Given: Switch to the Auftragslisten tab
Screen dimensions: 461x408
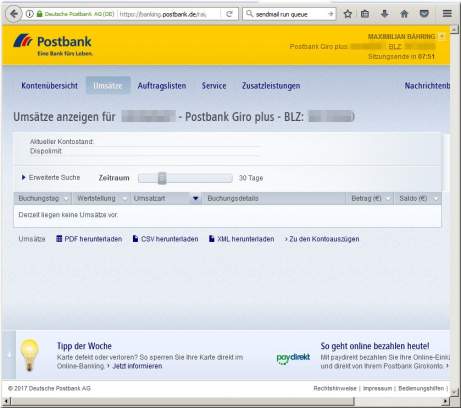Looking at the screenshot, I should click(162, 86).
